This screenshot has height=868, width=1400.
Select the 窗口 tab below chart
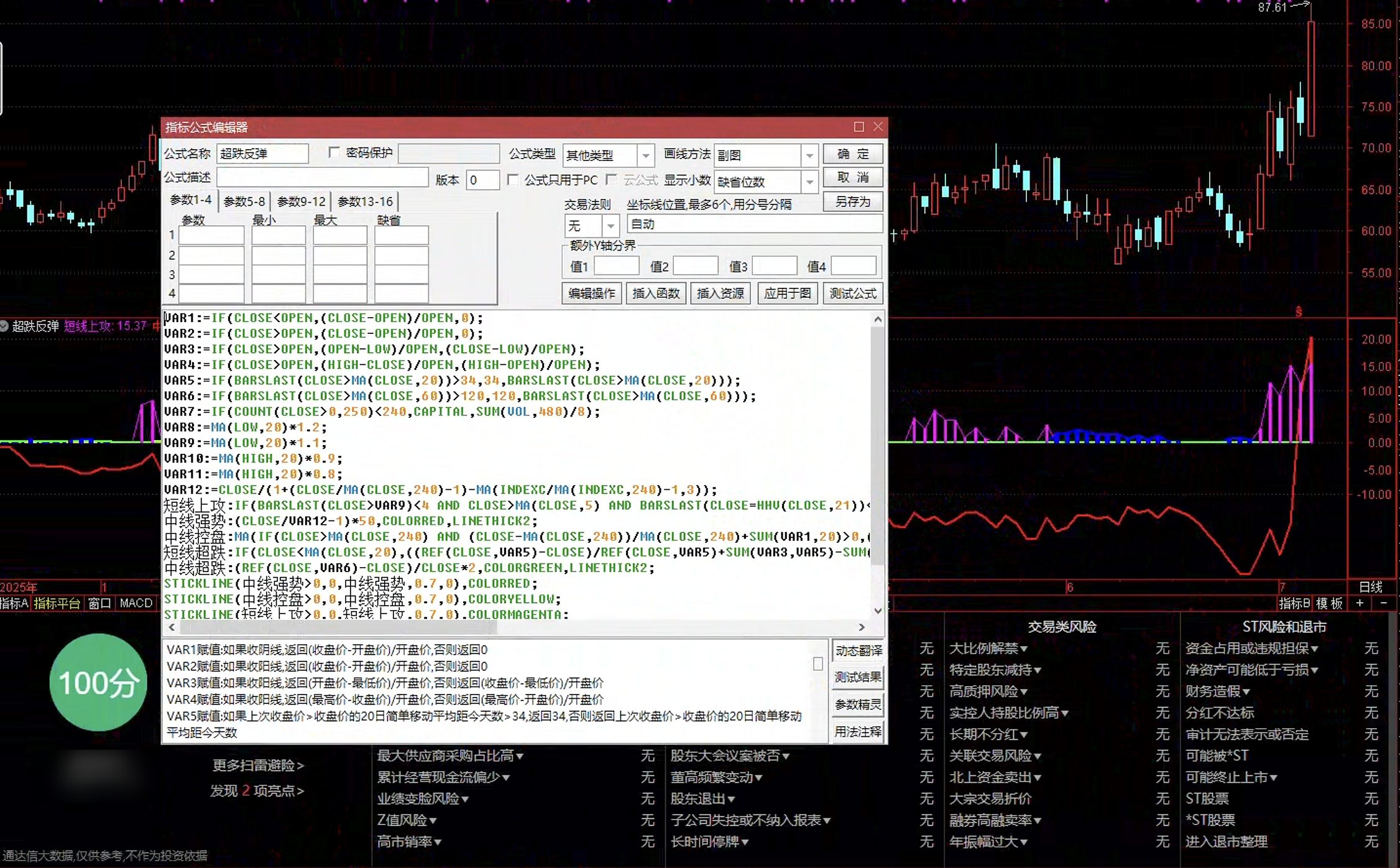[x=99, y=603]
